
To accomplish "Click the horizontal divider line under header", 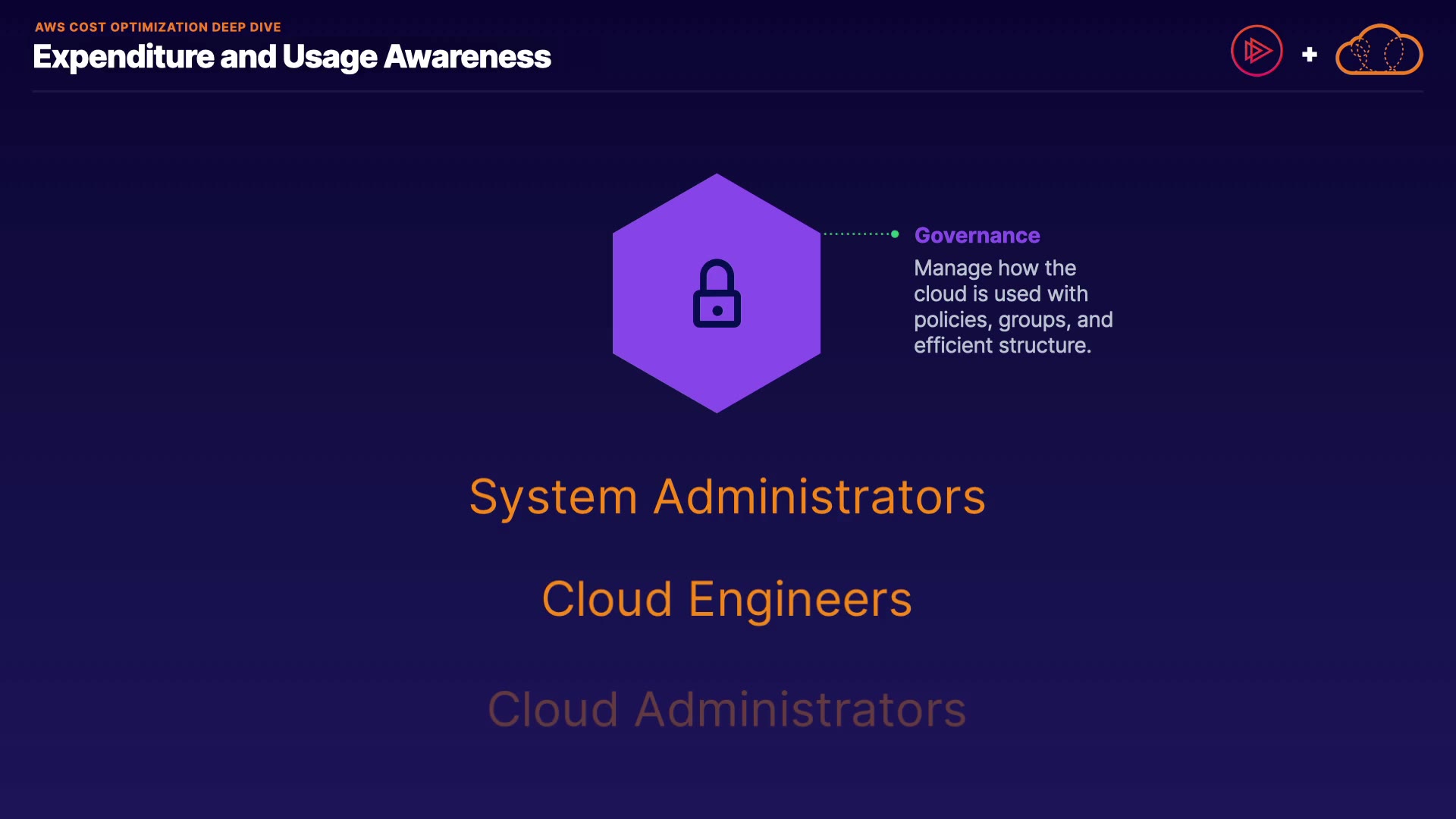I will (726, 92).
